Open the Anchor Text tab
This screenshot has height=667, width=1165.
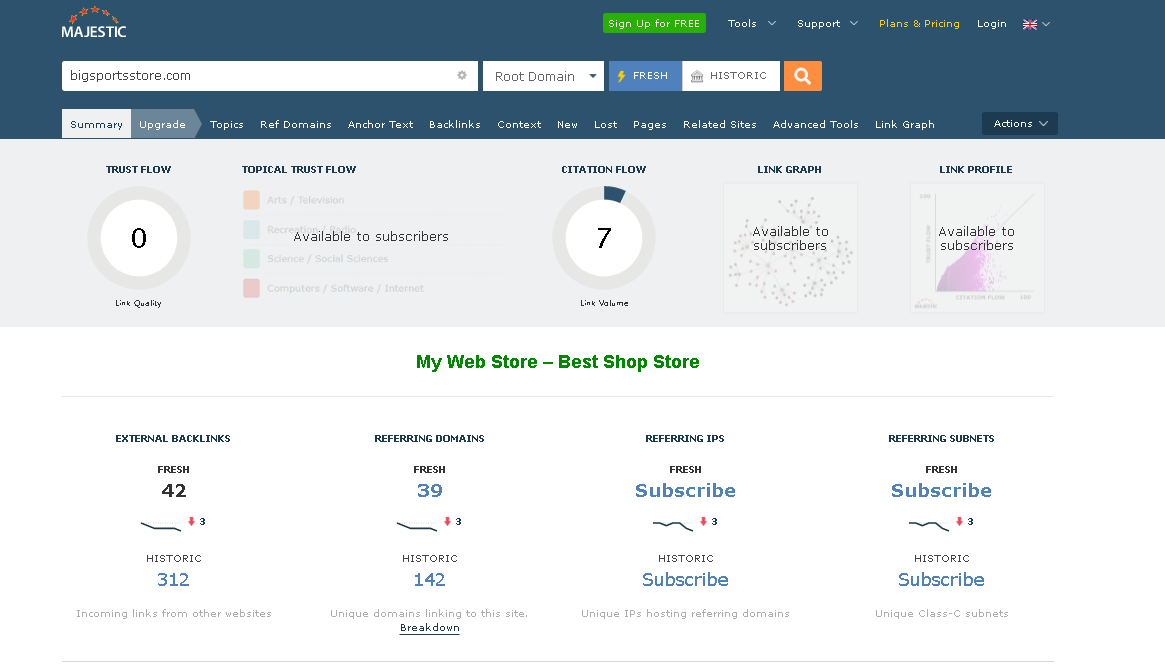pos(380,124)
